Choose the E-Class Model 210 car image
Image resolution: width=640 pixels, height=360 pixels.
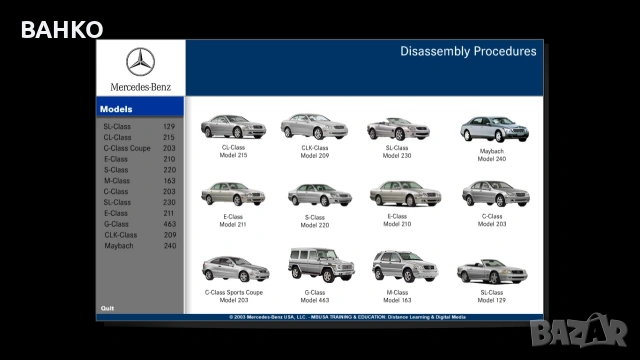click(x=405, y=193)
